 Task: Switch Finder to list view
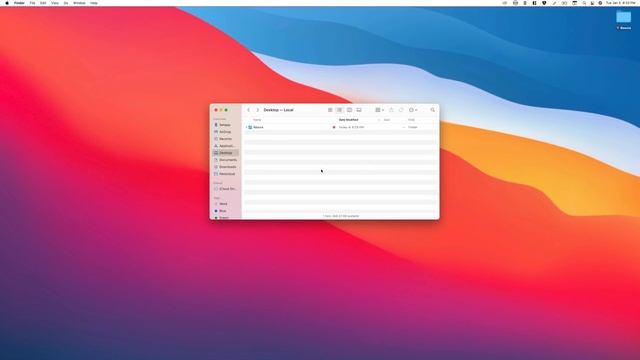click(339, 110)
